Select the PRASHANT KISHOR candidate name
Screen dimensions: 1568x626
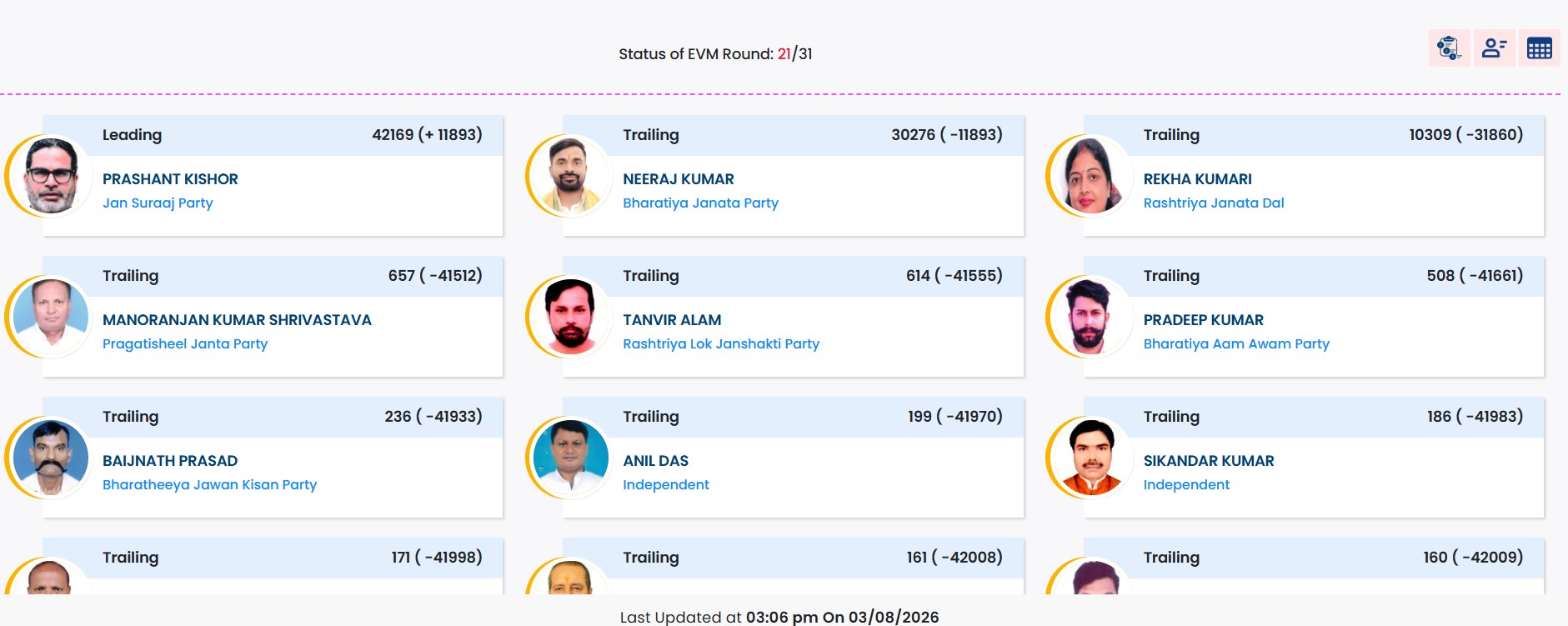(x=170, y=179)
